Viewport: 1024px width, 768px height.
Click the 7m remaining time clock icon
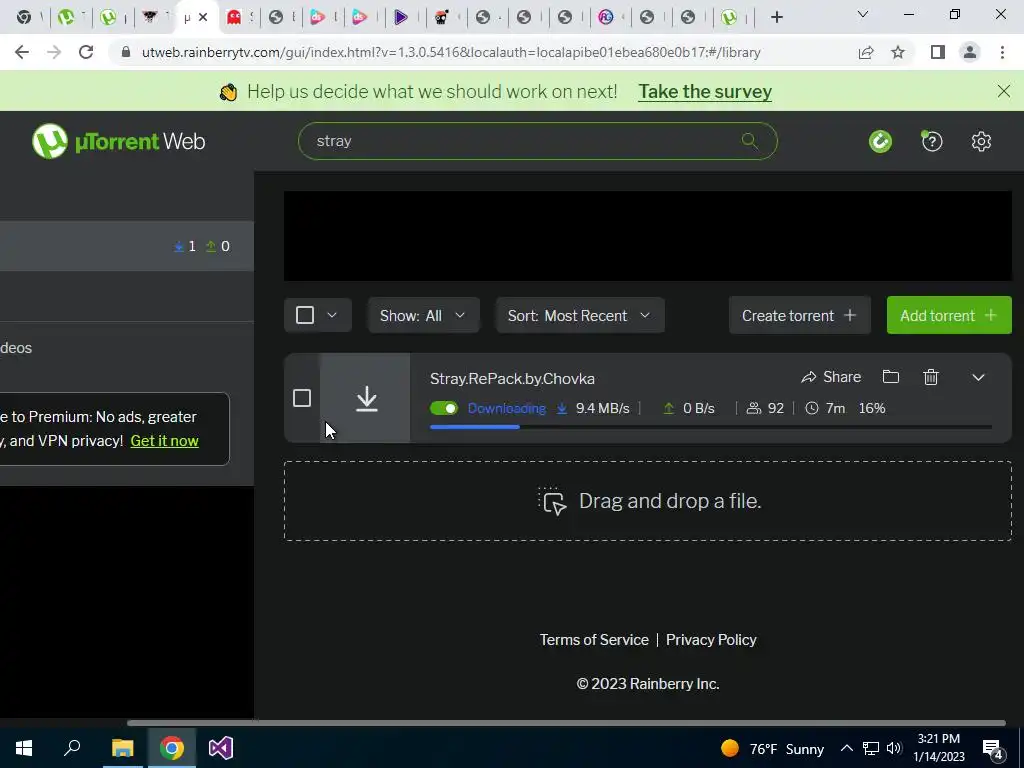point(812,408)
